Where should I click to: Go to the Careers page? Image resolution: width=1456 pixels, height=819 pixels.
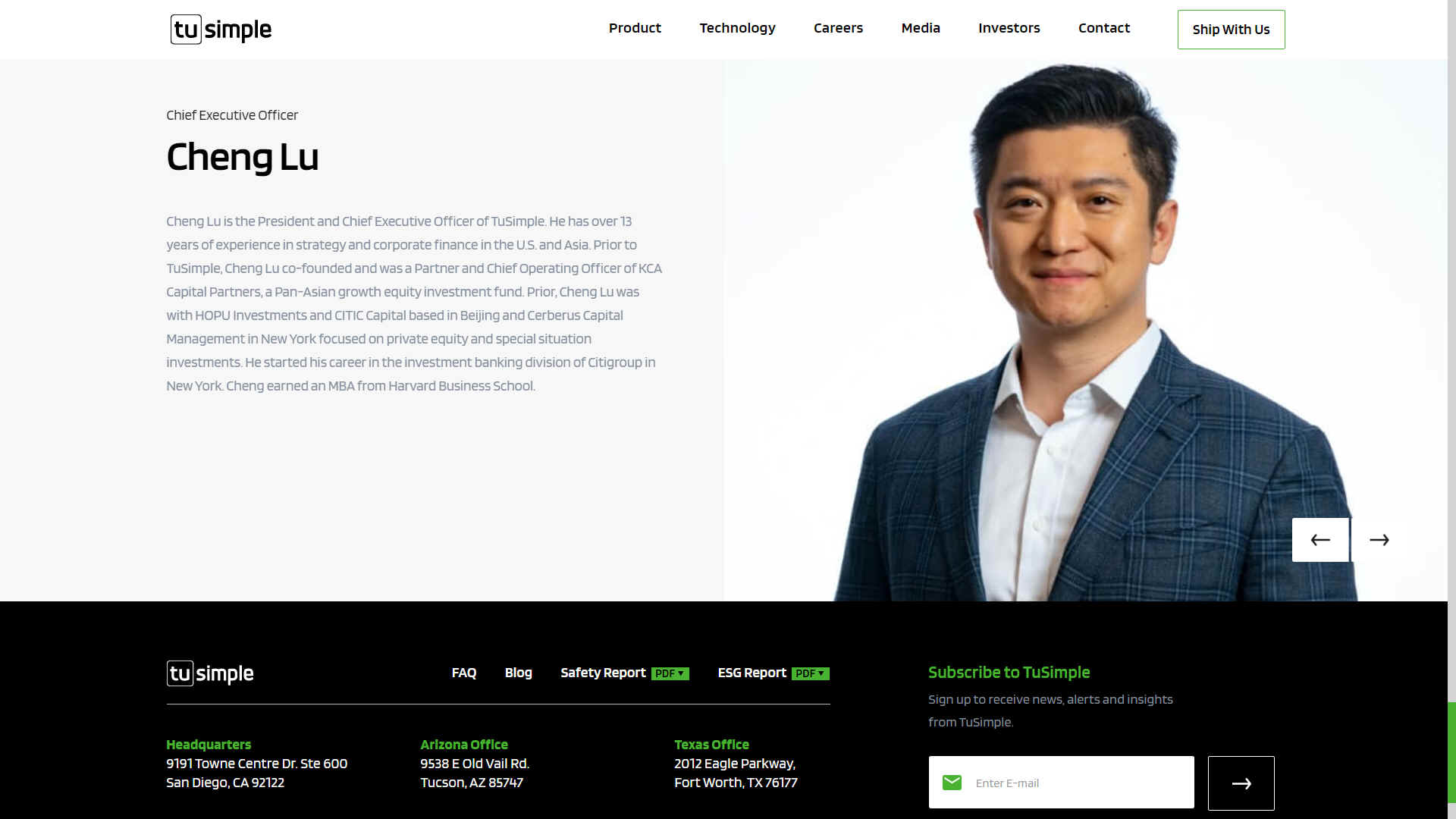pos(838,28)
